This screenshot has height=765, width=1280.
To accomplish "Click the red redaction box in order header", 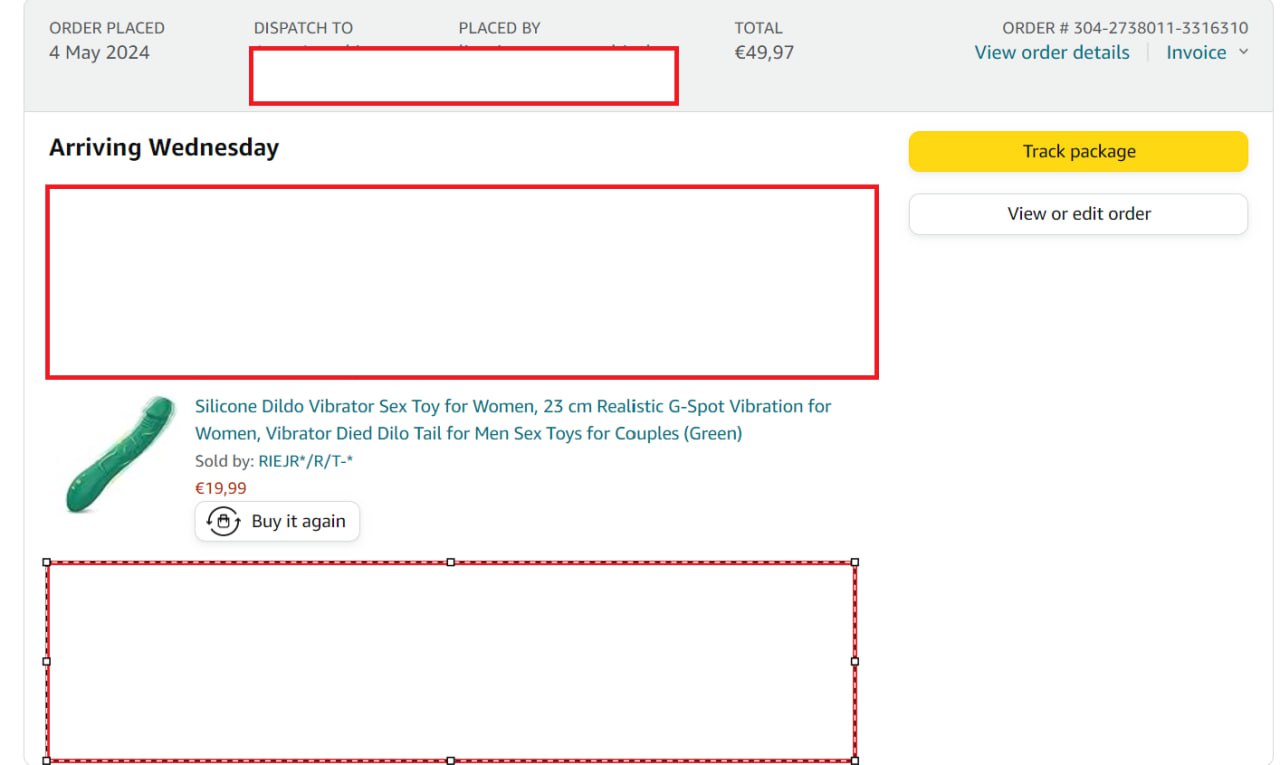I will click(464, 76).
